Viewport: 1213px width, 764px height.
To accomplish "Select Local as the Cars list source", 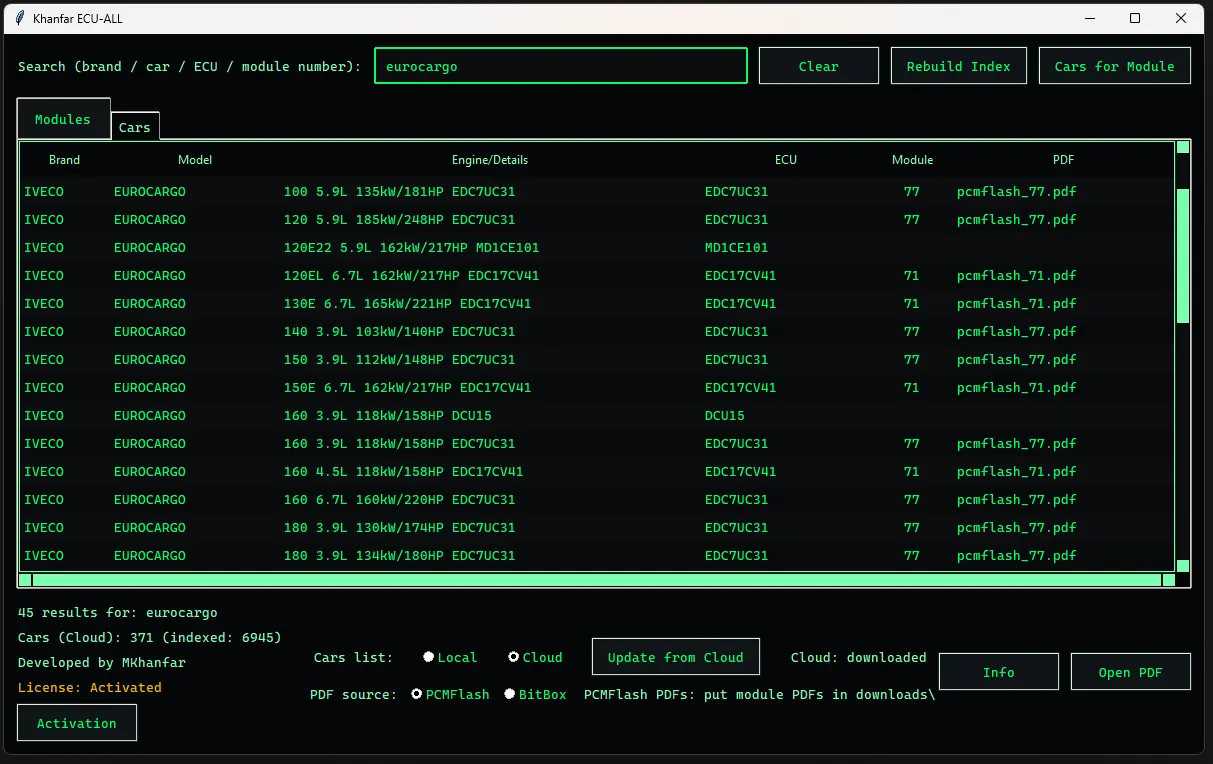I will pyautogui.click(x=428, y=657).
